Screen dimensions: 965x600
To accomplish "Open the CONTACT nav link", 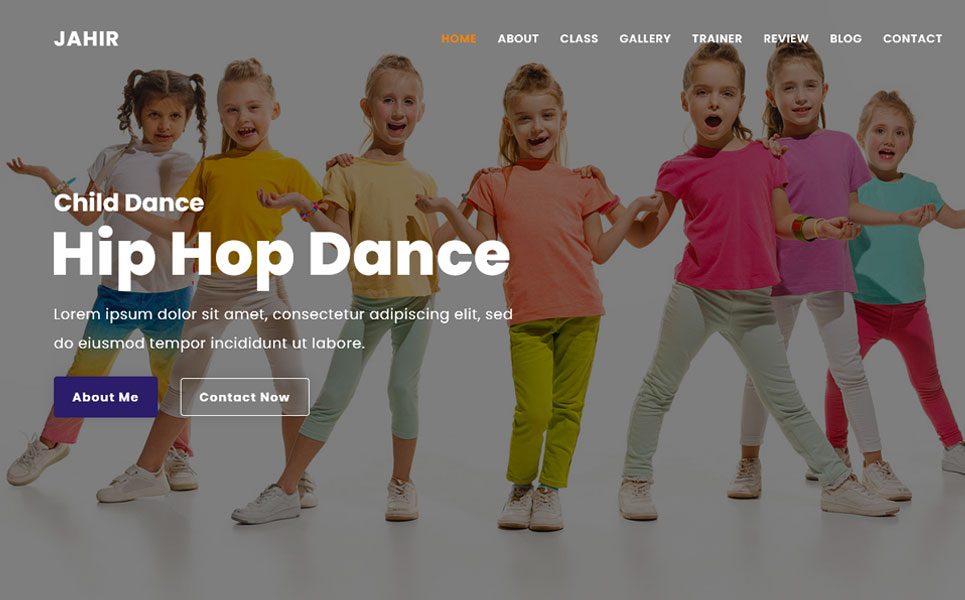I will pyautogui.click(x=912, y=39).
